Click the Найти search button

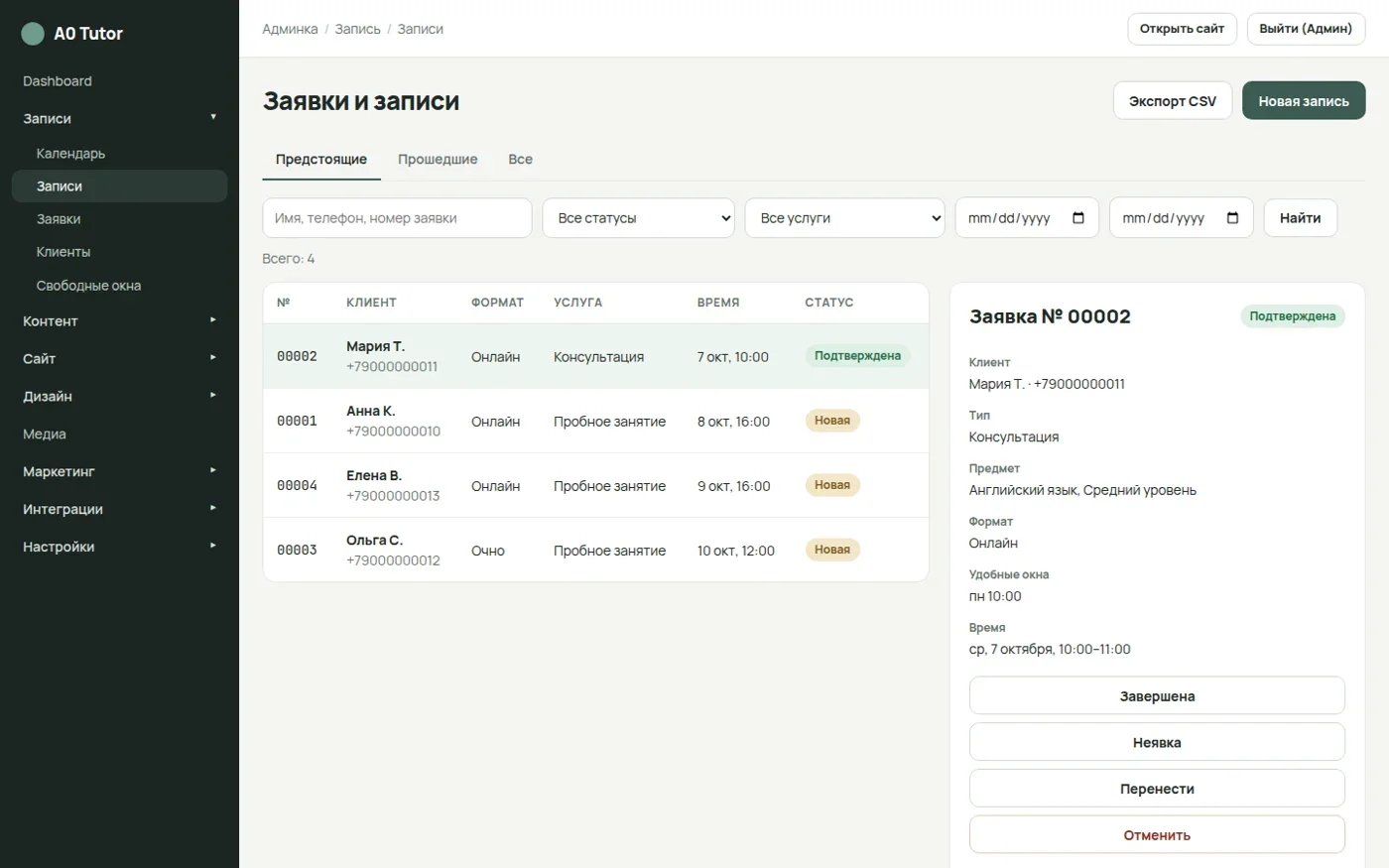(x=1300, y=218)
